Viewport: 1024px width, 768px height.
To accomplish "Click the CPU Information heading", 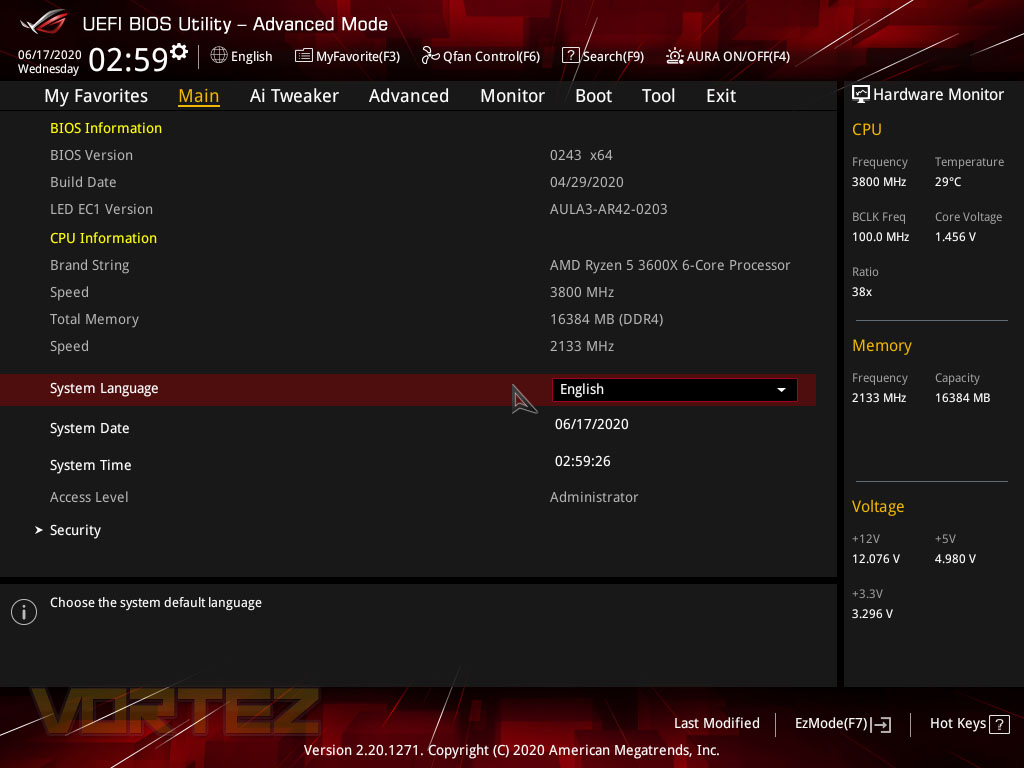I will [103, 238].
